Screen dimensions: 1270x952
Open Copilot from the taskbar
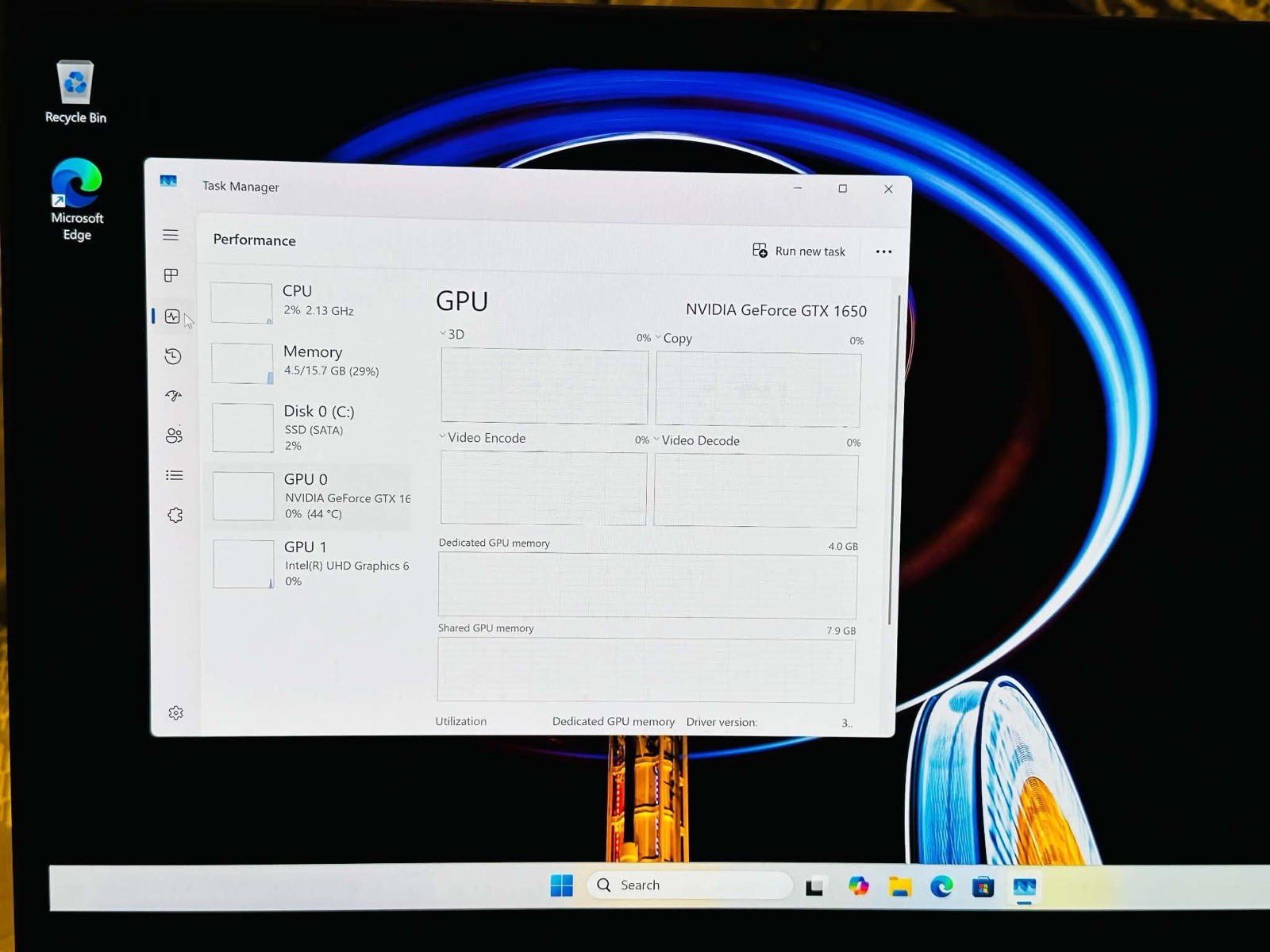(858, 886)
